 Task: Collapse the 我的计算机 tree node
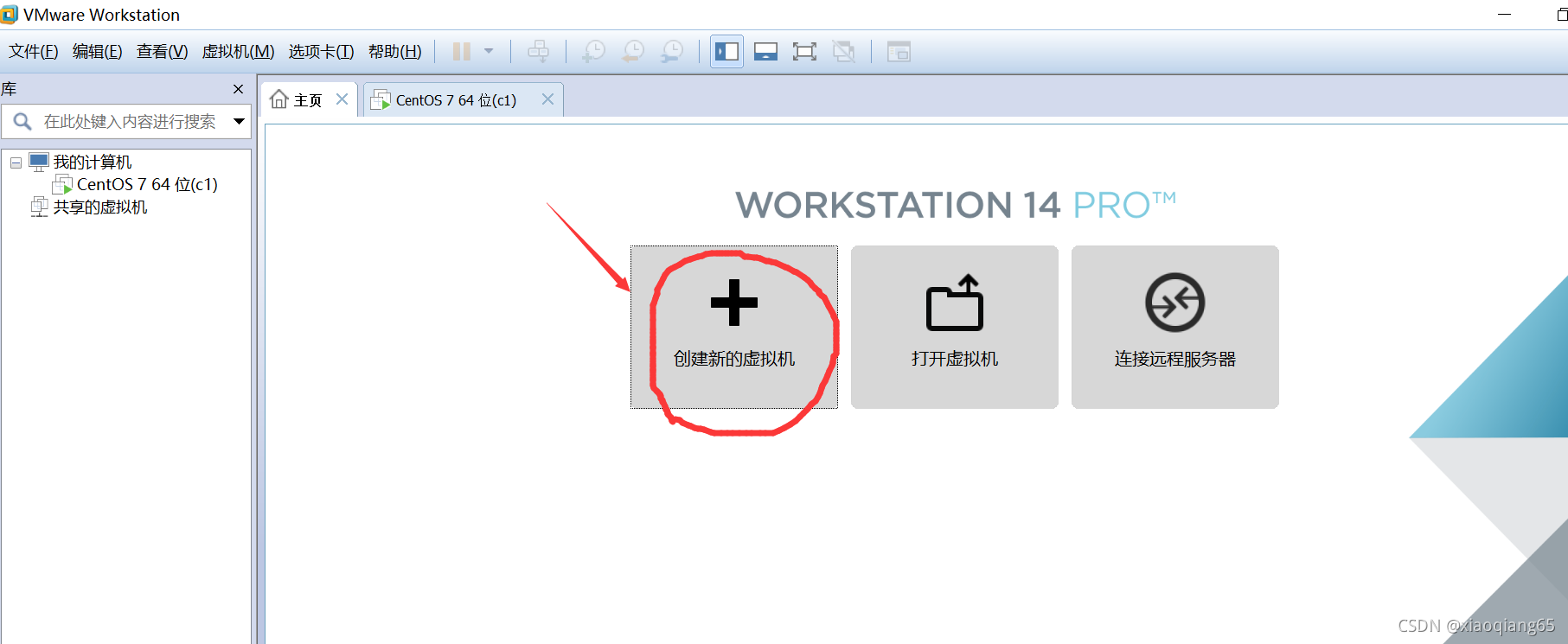[16, 163]
